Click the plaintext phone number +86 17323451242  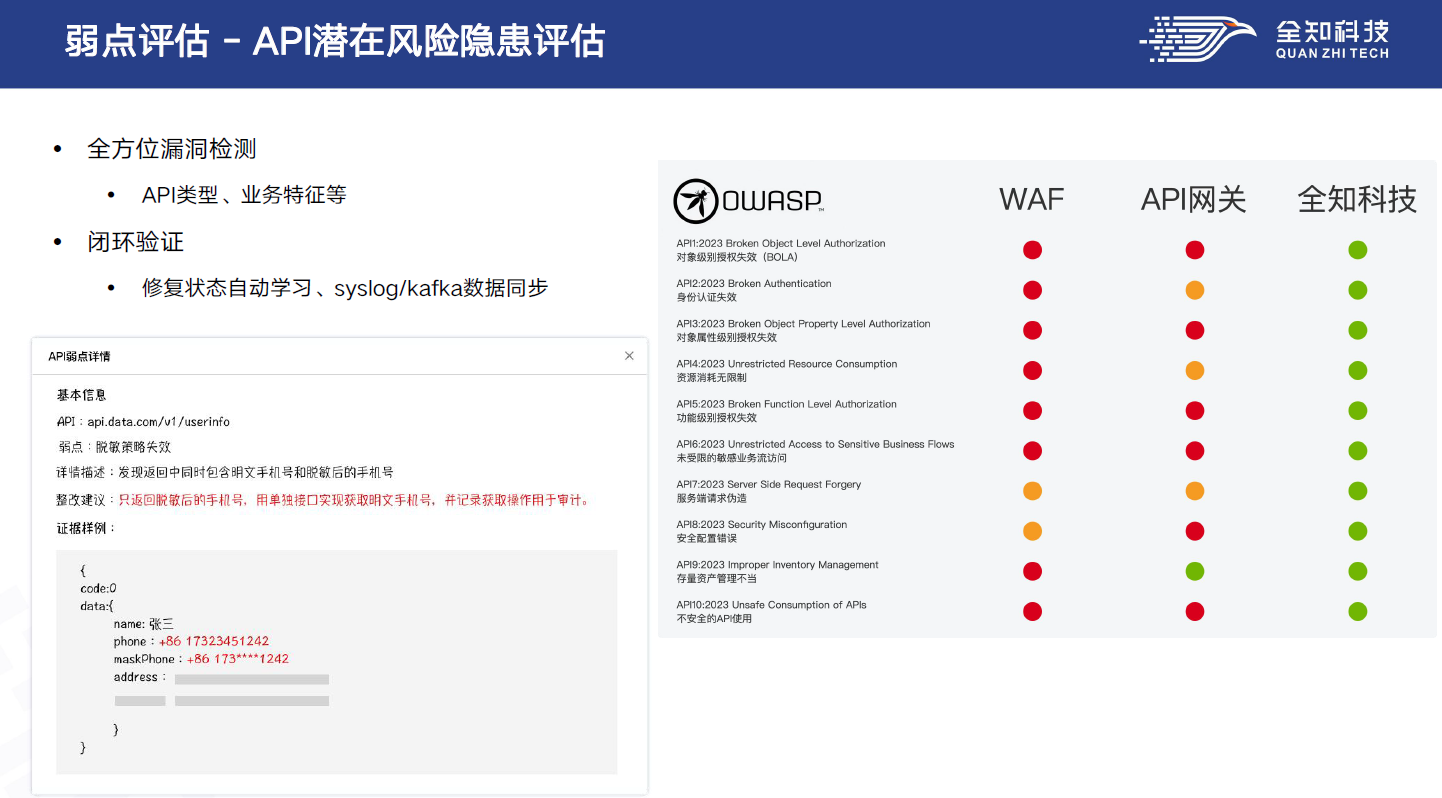click(213, 641)
